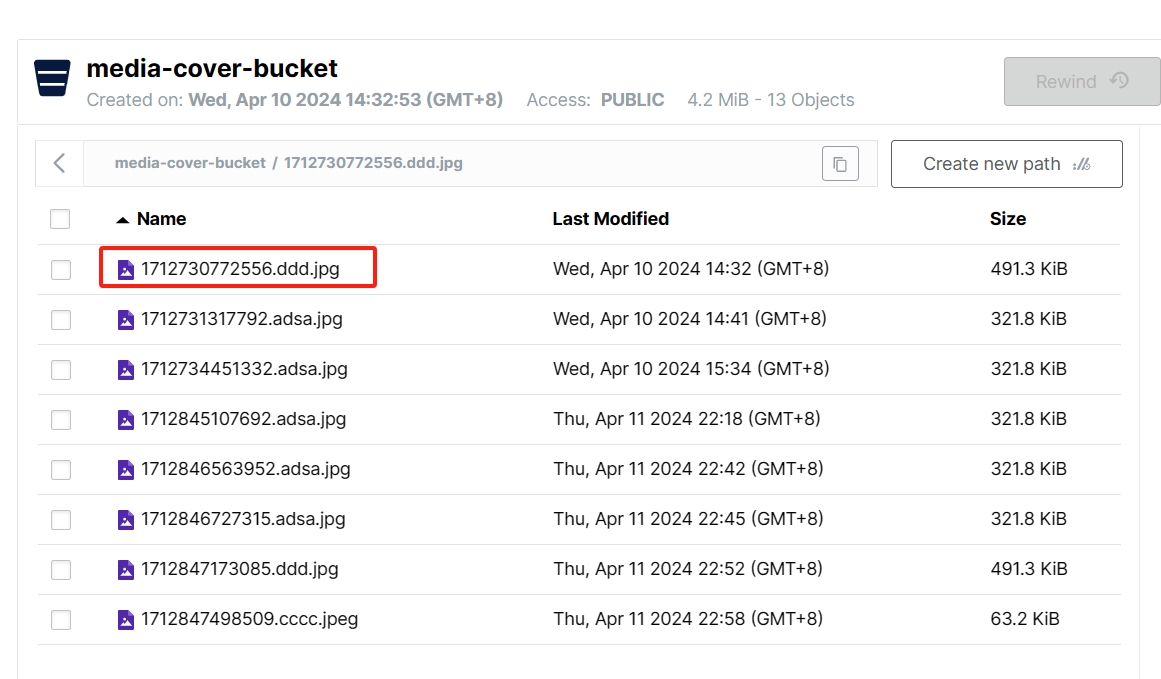Image resolution: width=1161 pixels, height=679 pixels.
Task: Click image icon of 1712847498509.cccc.jpeg
Action: coord(126,620)
